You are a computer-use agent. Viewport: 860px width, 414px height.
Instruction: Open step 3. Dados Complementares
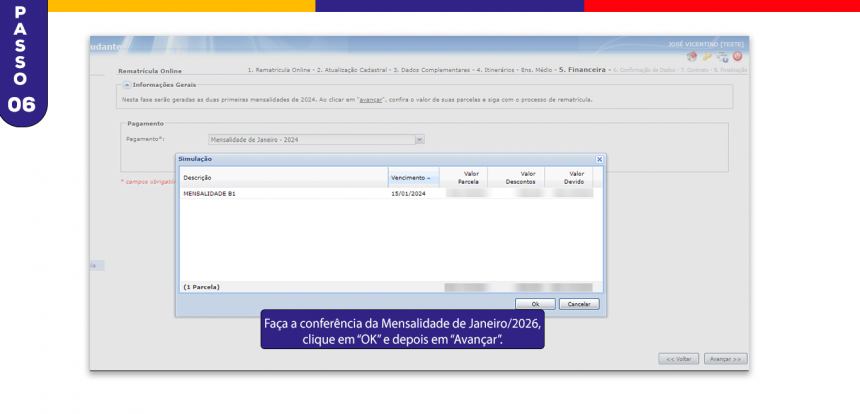click(x=432, y=70)
